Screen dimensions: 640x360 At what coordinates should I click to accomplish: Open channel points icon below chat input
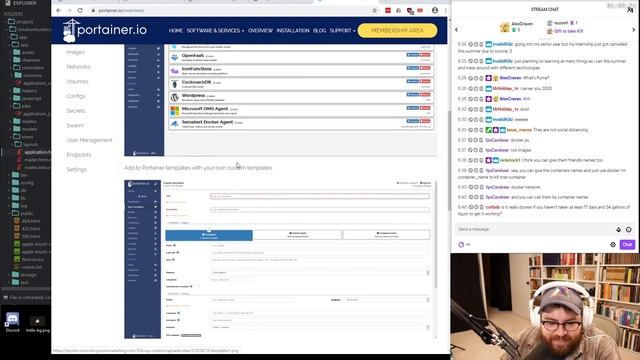pos(461,244)
